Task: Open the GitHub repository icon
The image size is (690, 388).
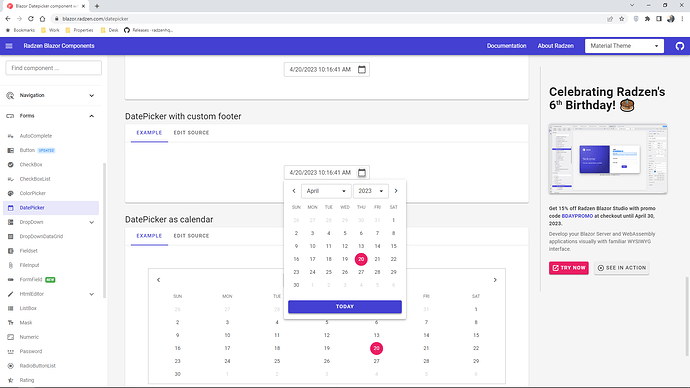Action: [x=679, y=46]
